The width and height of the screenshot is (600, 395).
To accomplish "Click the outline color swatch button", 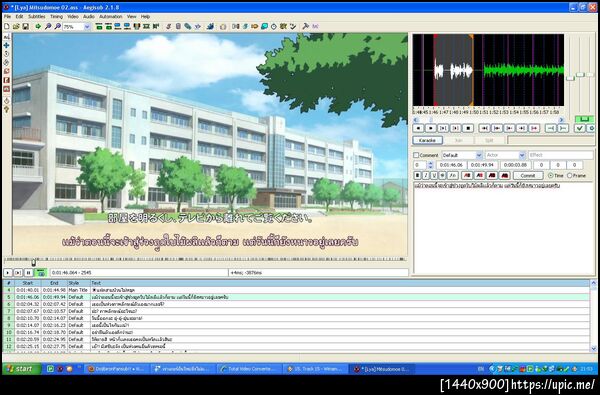I will click(492, 175).
